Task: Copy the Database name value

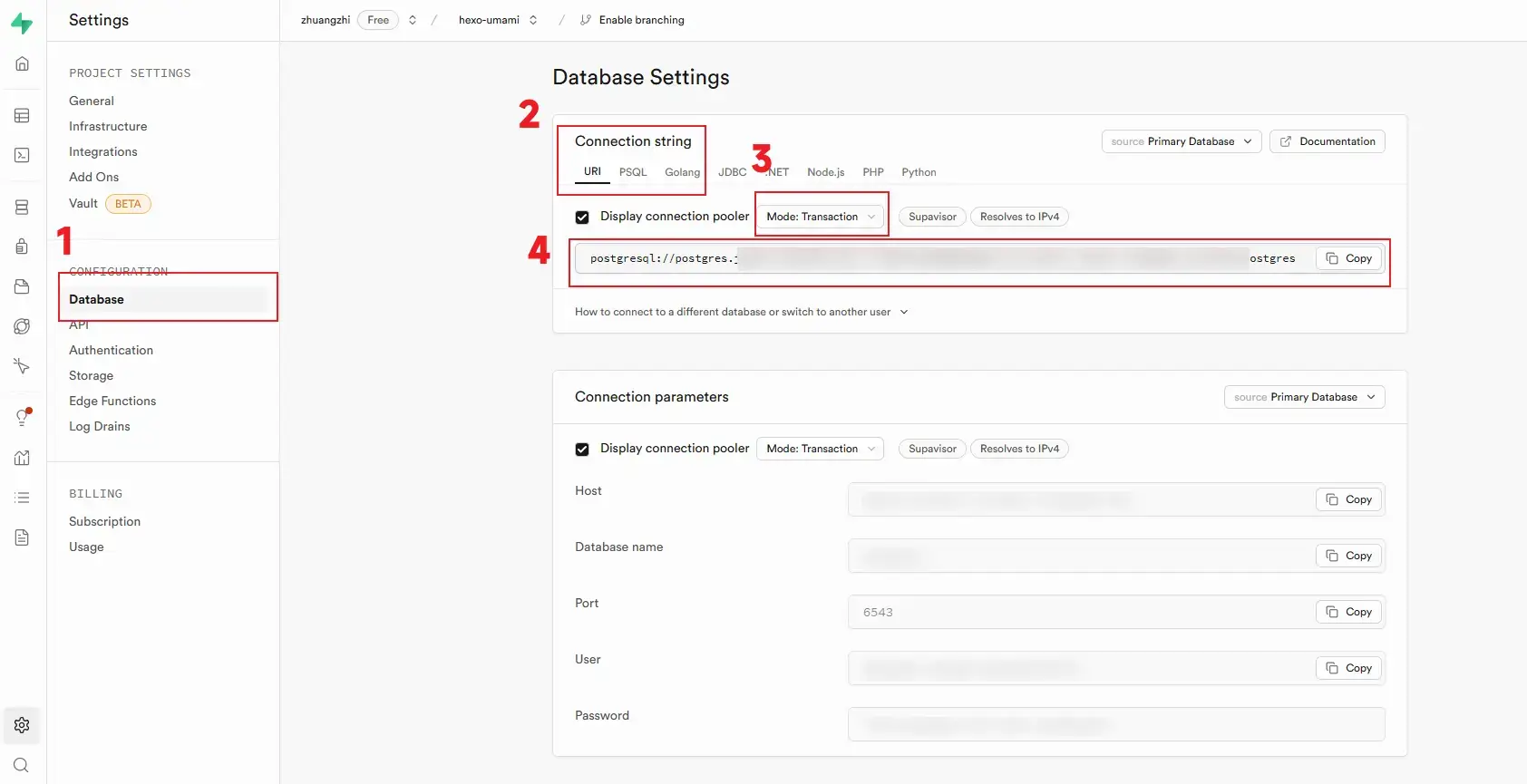Action: pyautogui.click(x=1349, y=556)
